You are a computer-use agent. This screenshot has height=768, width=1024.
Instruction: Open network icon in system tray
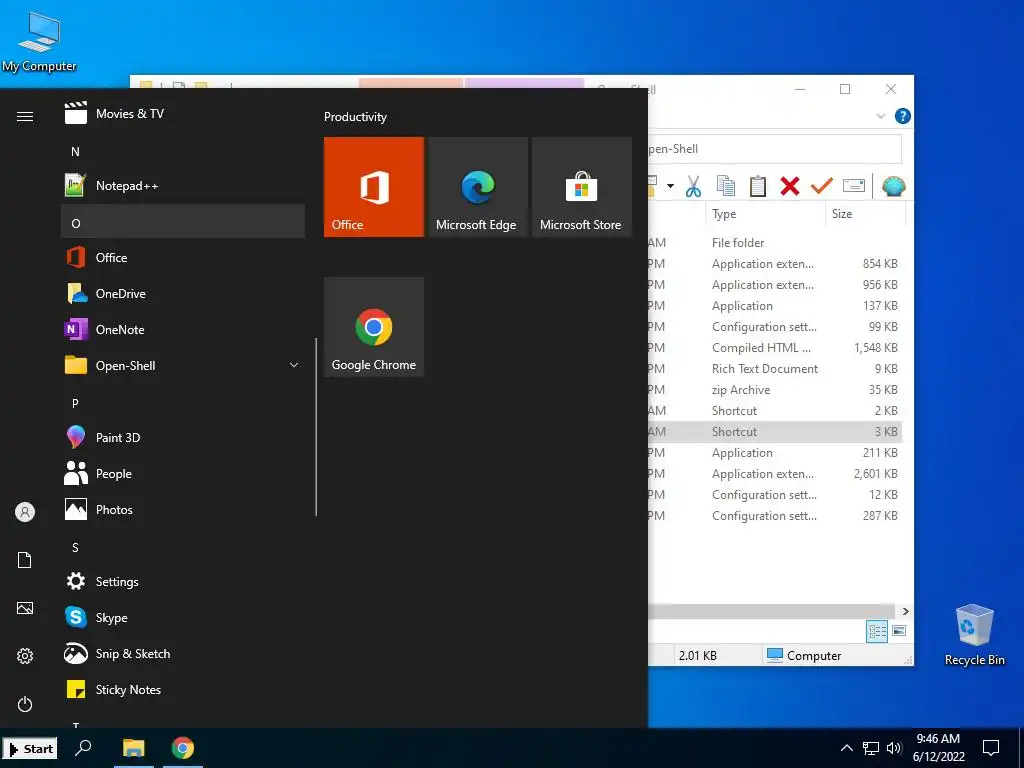871,748
